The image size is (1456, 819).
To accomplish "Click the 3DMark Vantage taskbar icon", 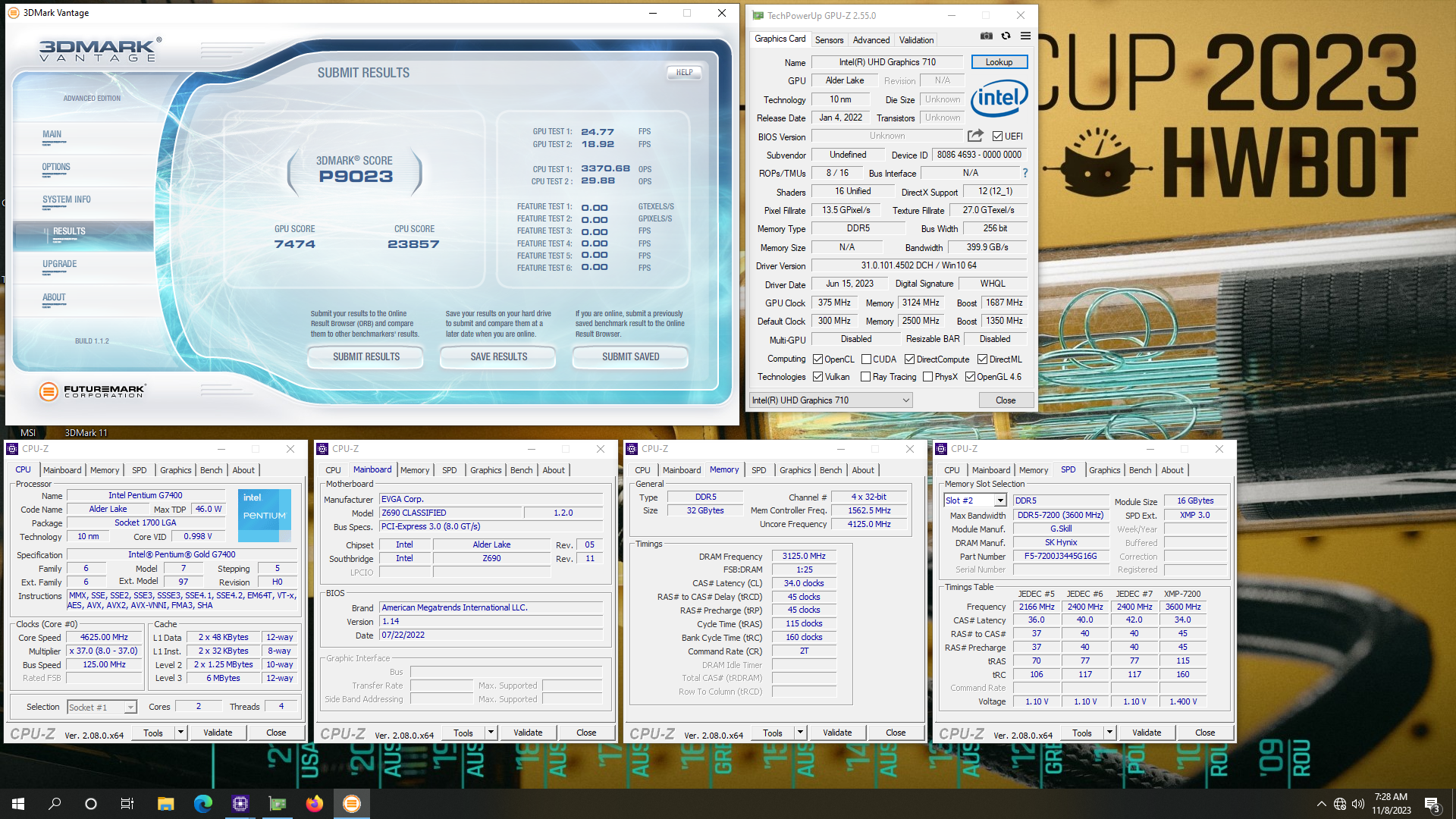I will (x=351, y=804).
